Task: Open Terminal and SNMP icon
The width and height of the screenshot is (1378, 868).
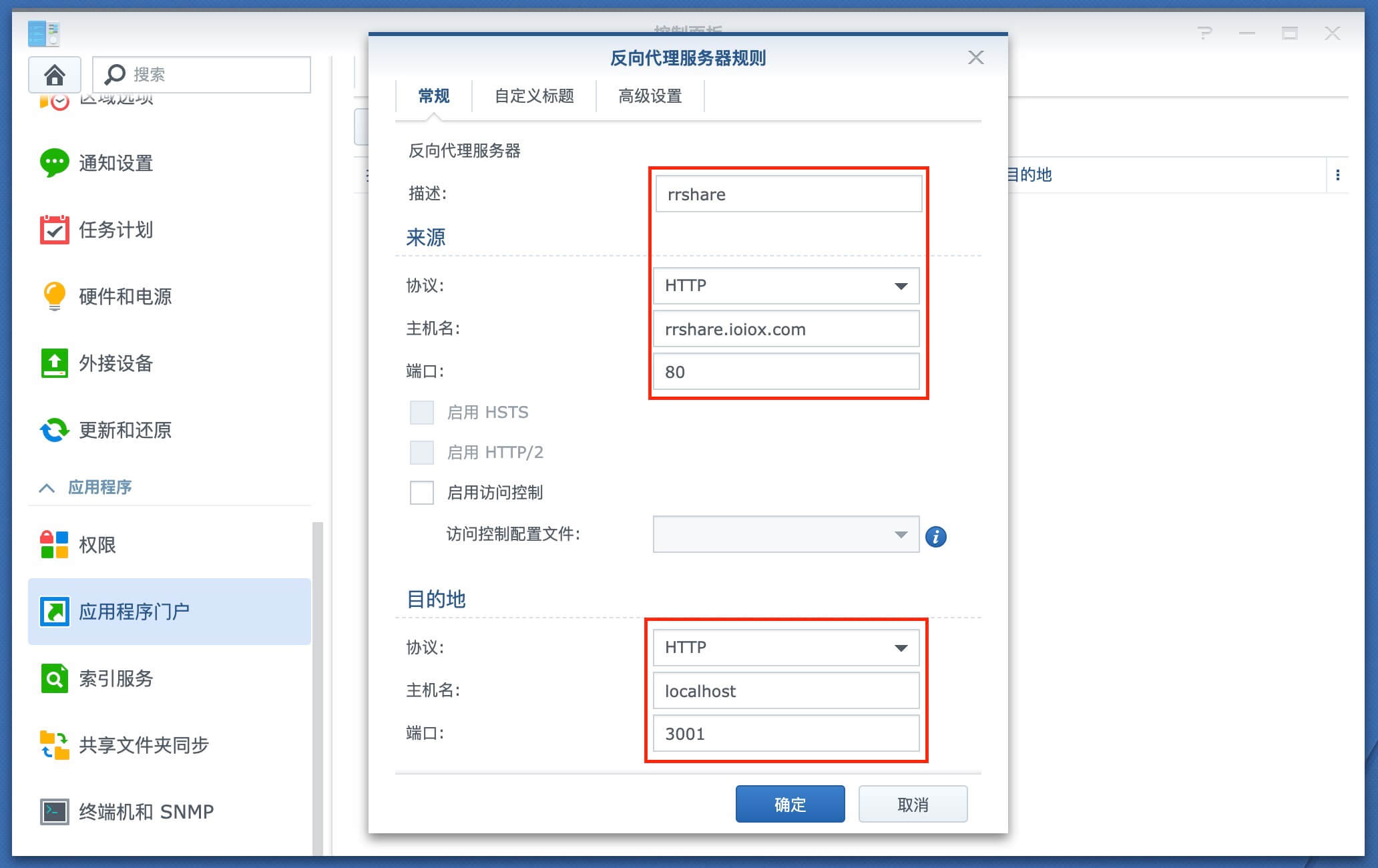Action: point(54,812)
